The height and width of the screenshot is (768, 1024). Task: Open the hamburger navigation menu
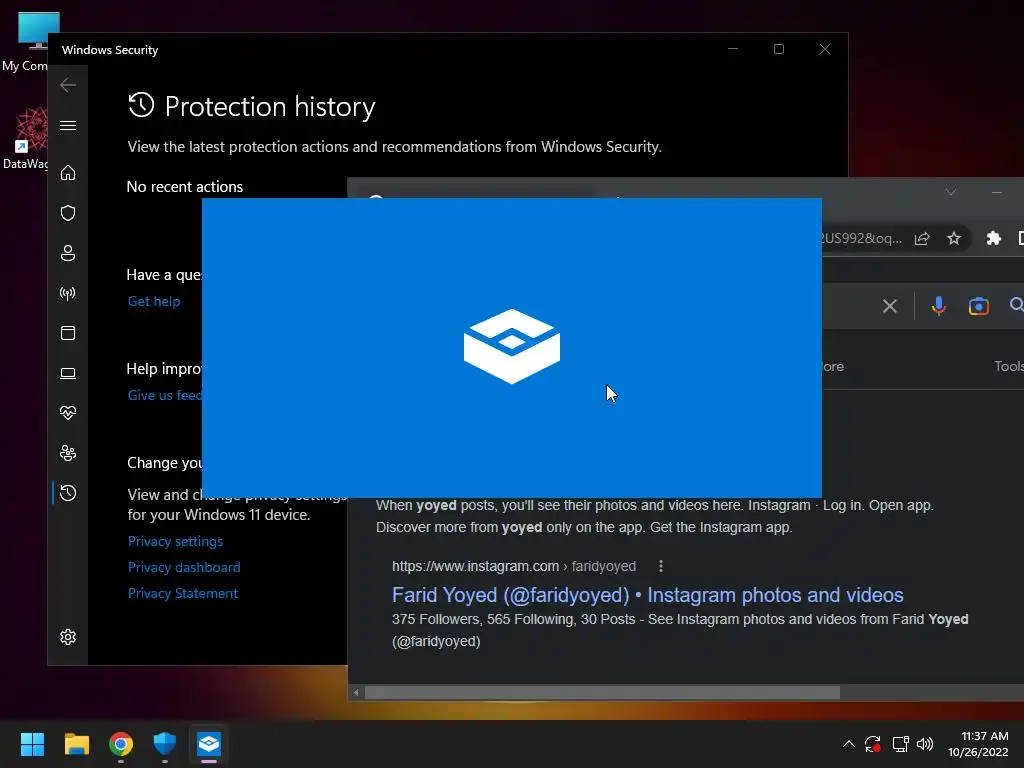point(68,125)
